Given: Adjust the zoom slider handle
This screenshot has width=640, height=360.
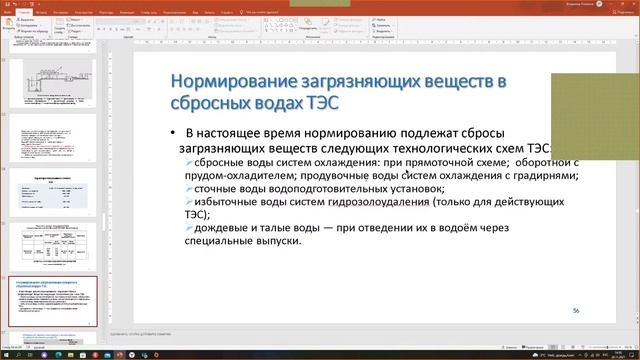Looking at the screenshot, I should [x=607, y=347].
